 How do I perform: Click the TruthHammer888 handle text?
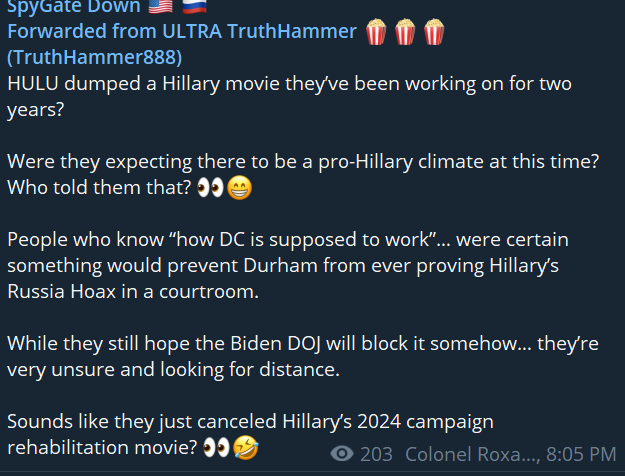(94, 57)
